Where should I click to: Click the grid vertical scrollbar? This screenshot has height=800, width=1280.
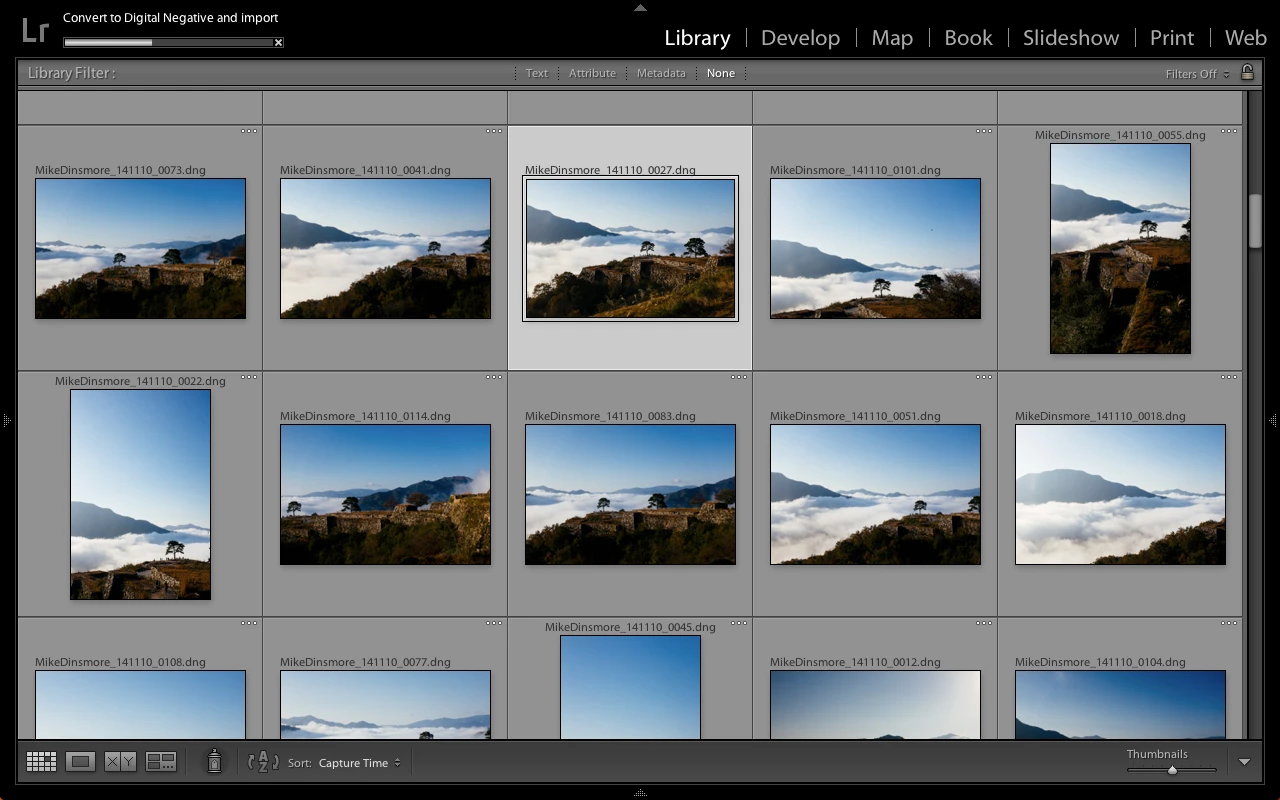click(1255, 220)
